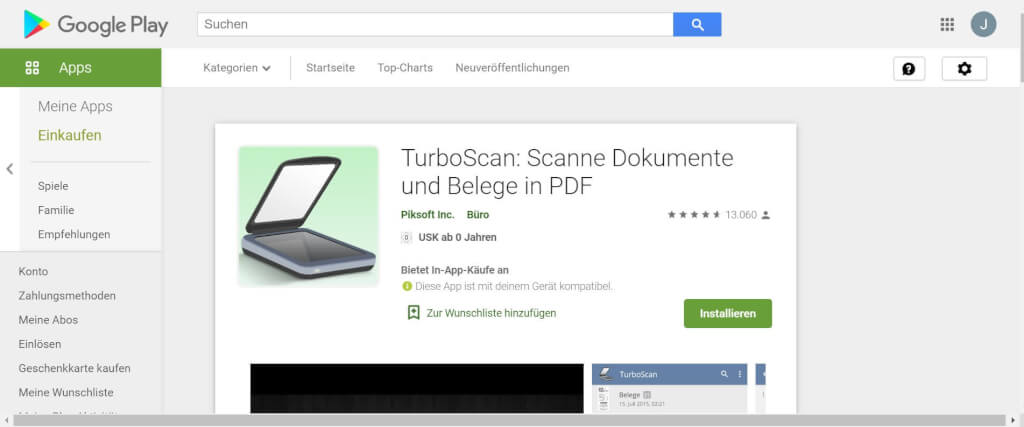Image resolution: width=1024 pixels, height=427 pixels.
Task: Click the wishlist bookmark icon
Action: pos(413,313)
